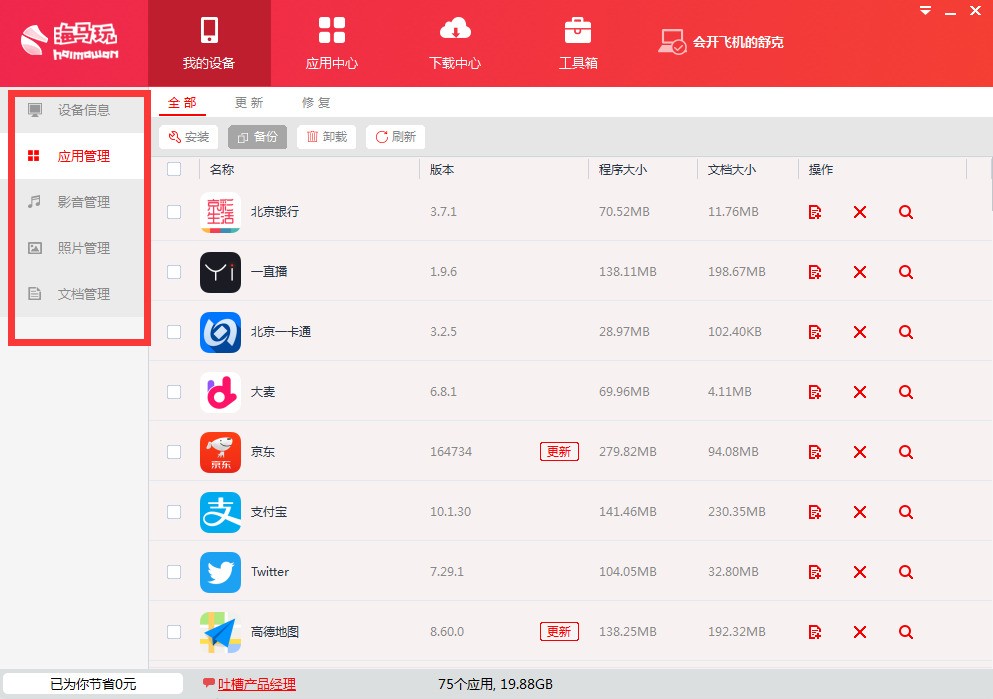
Task: Click the search icon for 京东
Action: (906, 452)
